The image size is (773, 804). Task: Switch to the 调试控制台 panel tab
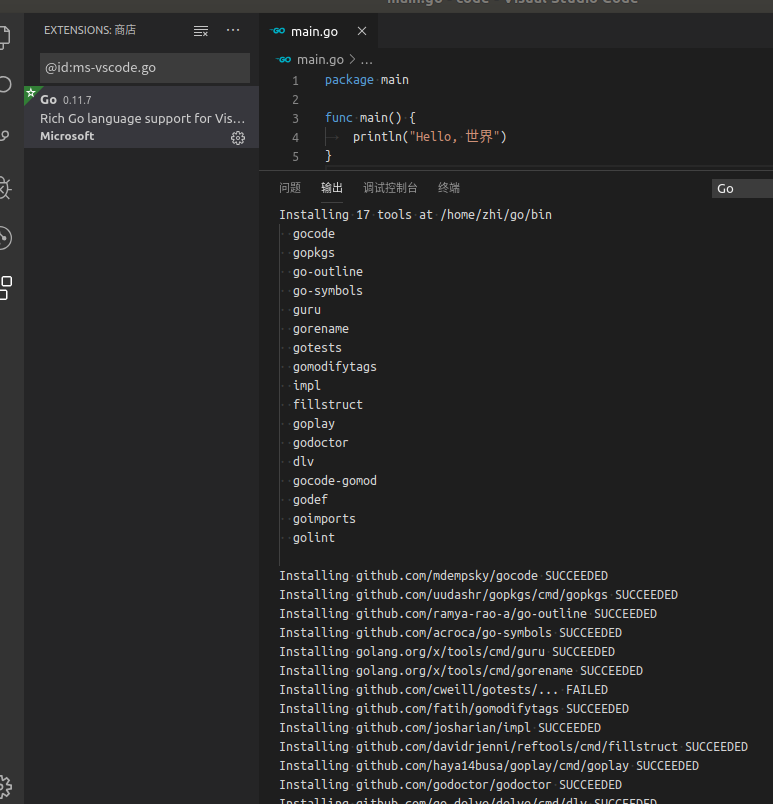[390, 188]
